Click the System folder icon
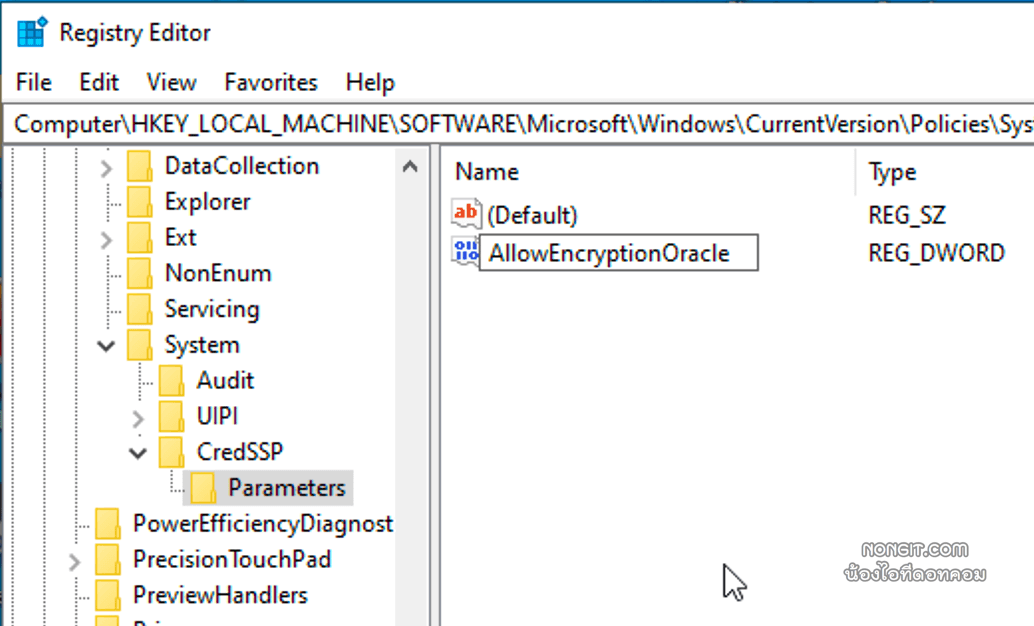Viewport: 1034px width, 626px height. point(139,344)
